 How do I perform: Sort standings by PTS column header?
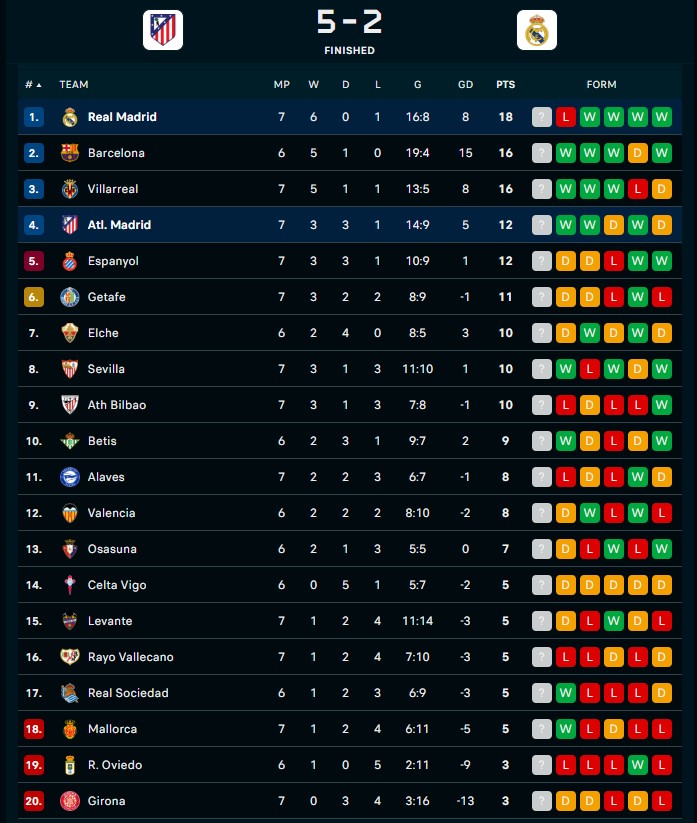click(x=505, y=85)
